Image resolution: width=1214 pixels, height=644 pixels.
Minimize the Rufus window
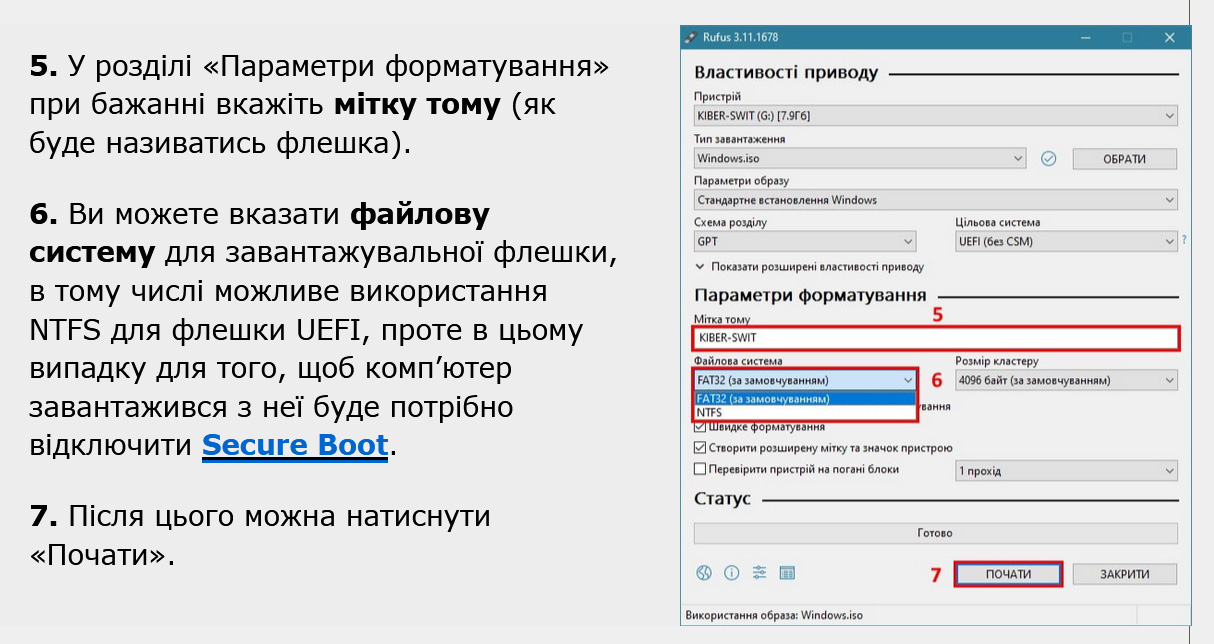click(1085, 37)
